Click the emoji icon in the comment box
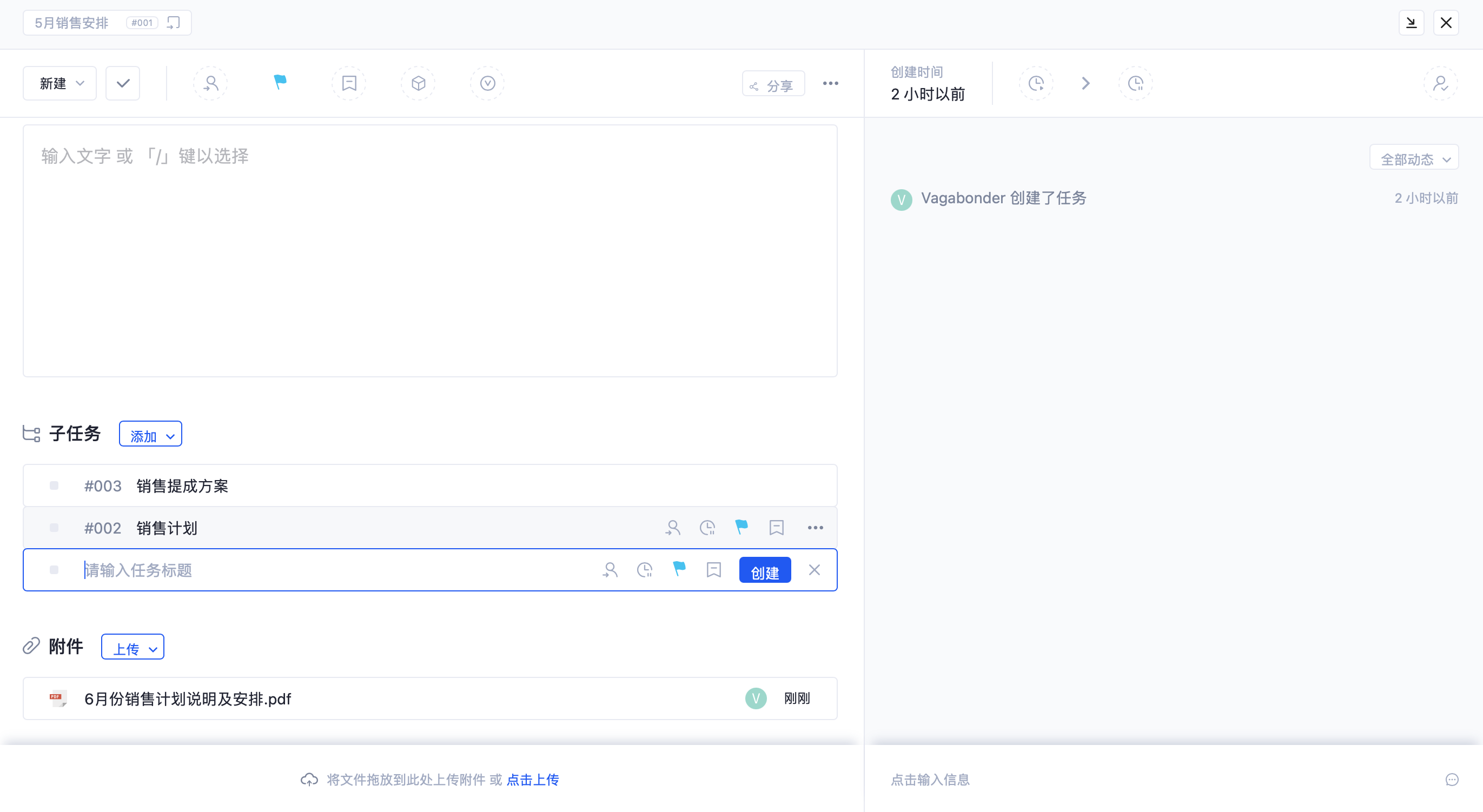Screen dimensions: 1483x812 pos(1452,779)
